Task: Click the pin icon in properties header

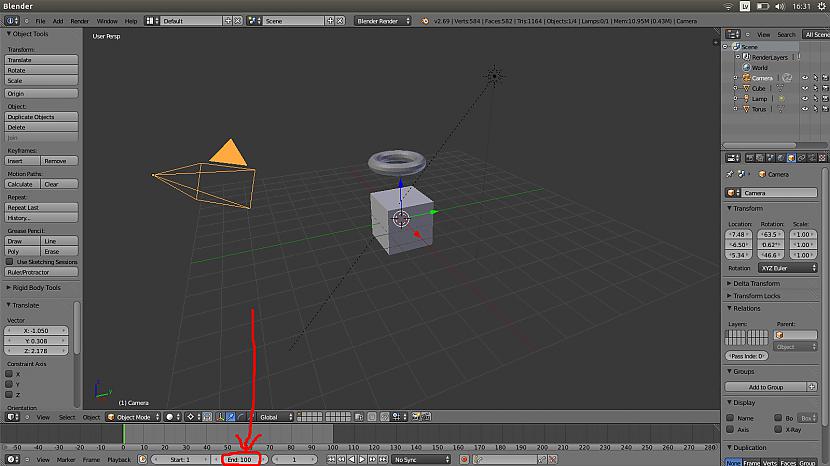Action: (730, 174)
